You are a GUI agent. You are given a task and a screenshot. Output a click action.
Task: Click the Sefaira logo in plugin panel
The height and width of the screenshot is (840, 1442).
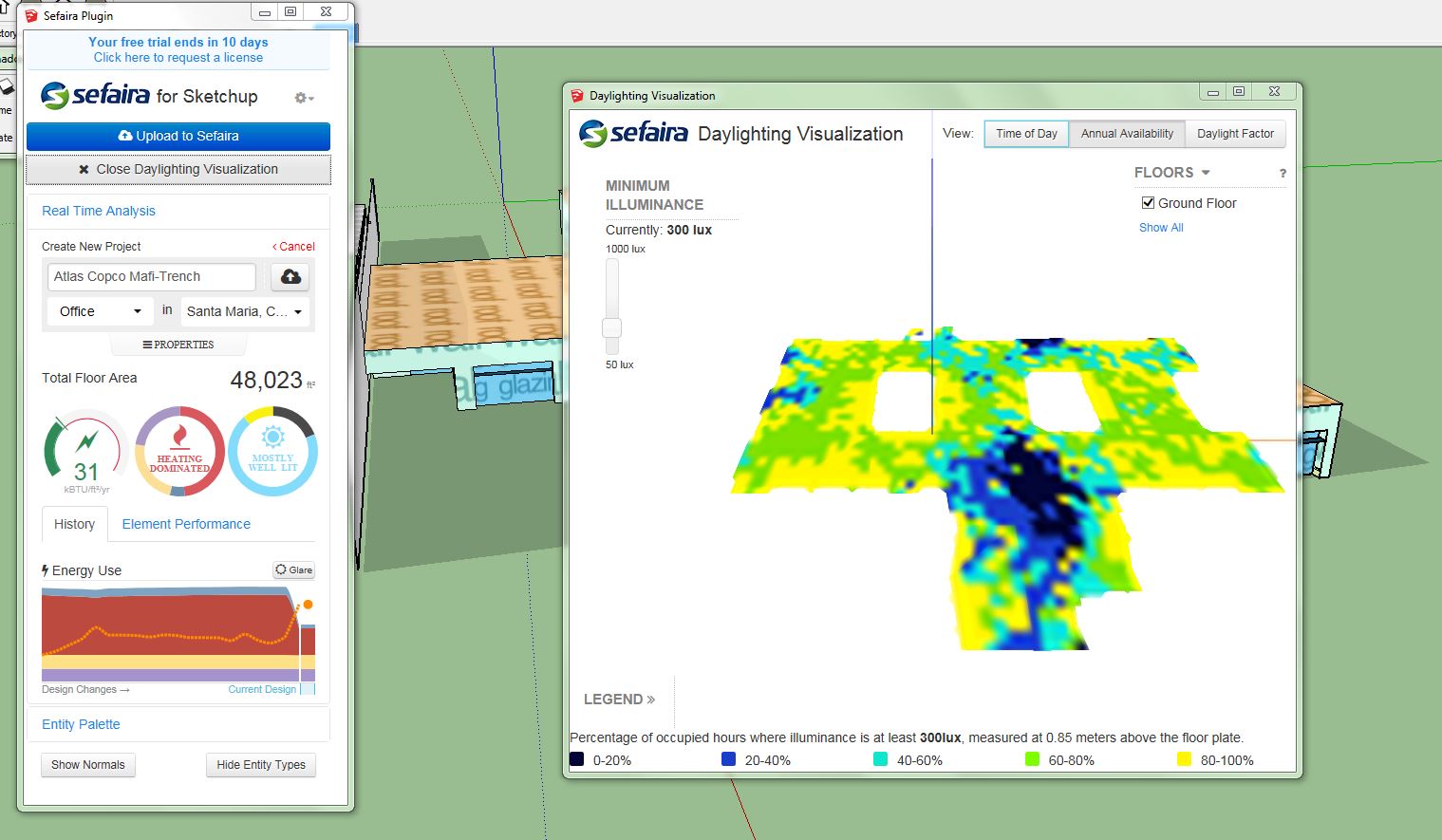coord(95,95)
